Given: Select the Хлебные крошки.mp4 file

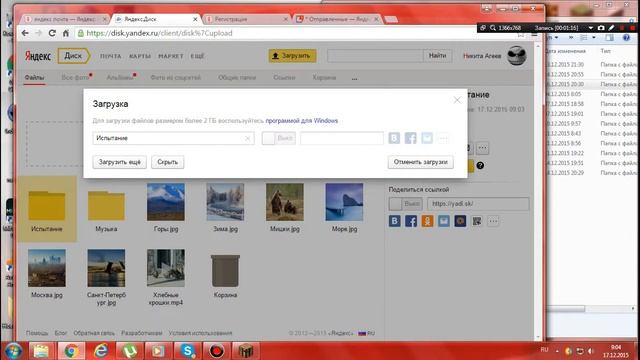Looking at the screenshot, I should 166,268.
